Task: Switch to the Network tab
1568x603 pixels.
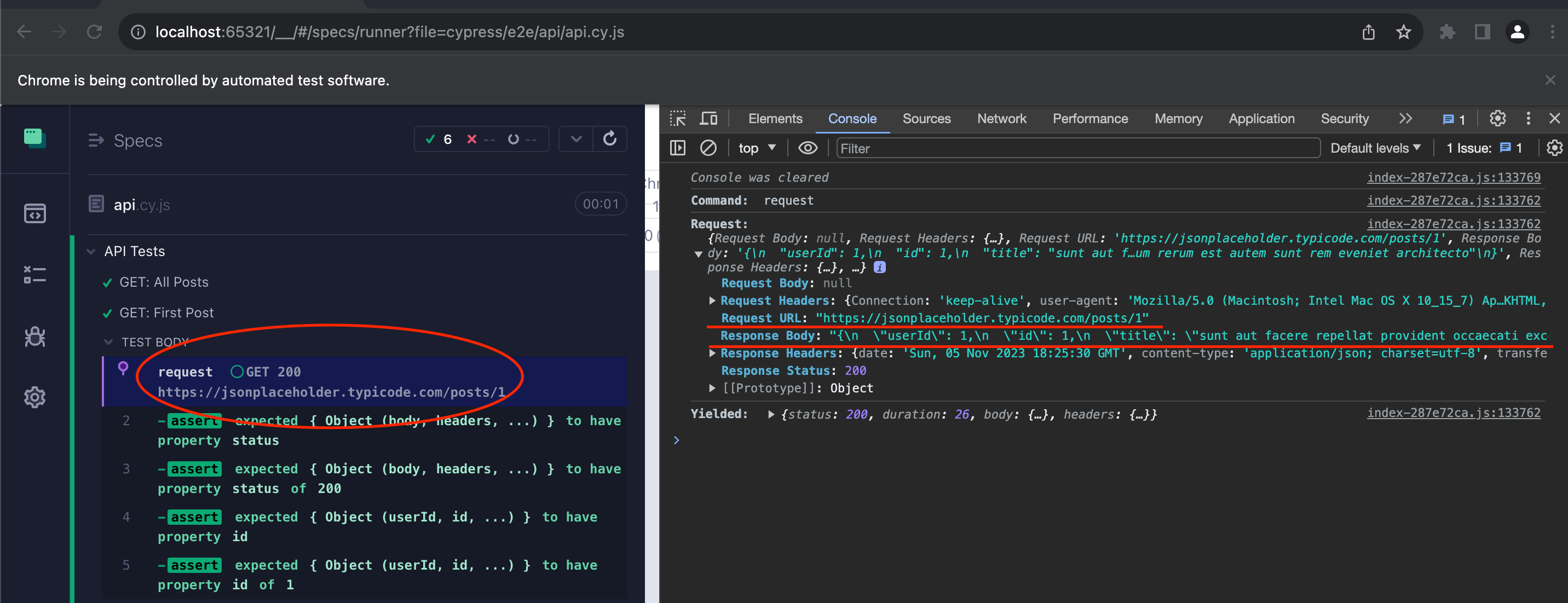Action: 1001,119
